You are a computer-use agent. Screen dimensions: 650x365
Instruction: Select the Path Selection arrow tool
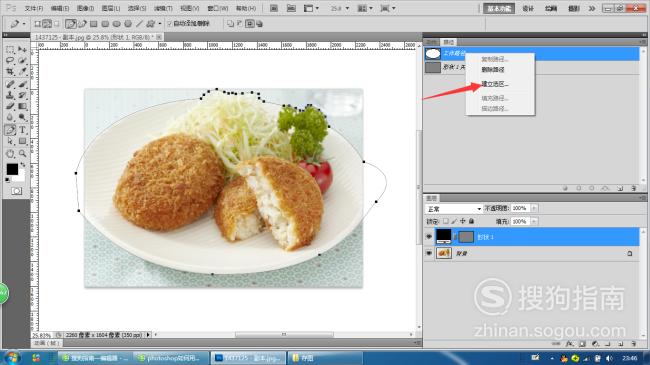pyautogui.click(x=10, y=141)
